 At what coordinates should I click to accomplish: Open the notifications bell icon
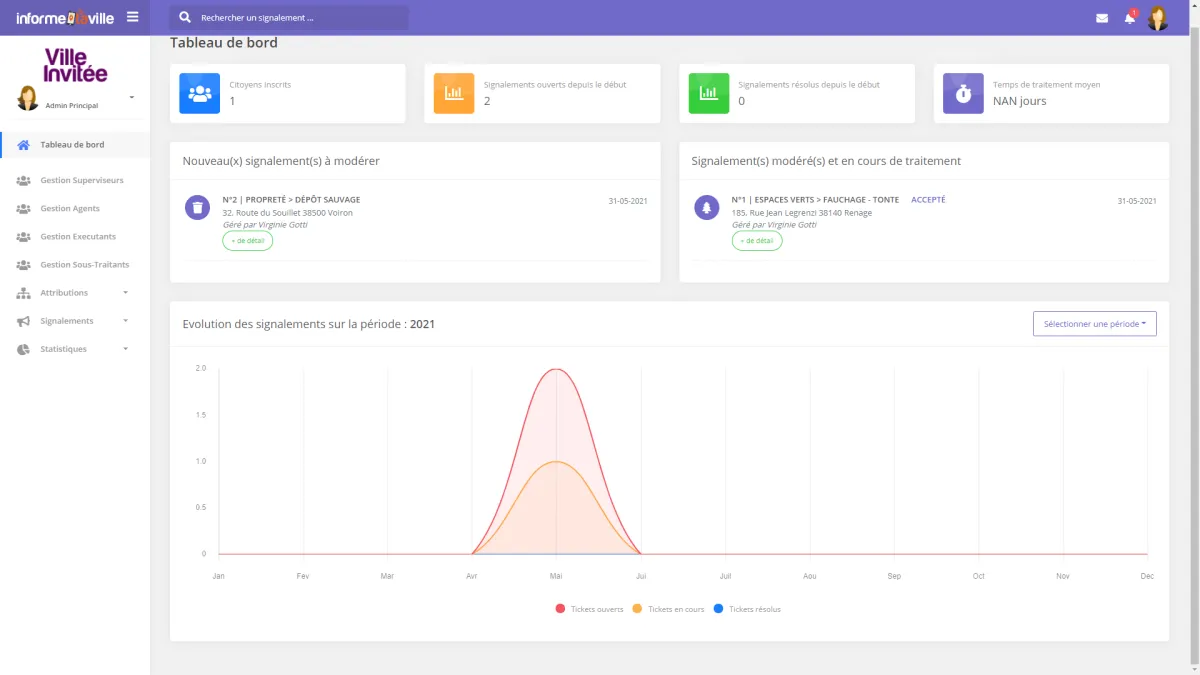1130,18
